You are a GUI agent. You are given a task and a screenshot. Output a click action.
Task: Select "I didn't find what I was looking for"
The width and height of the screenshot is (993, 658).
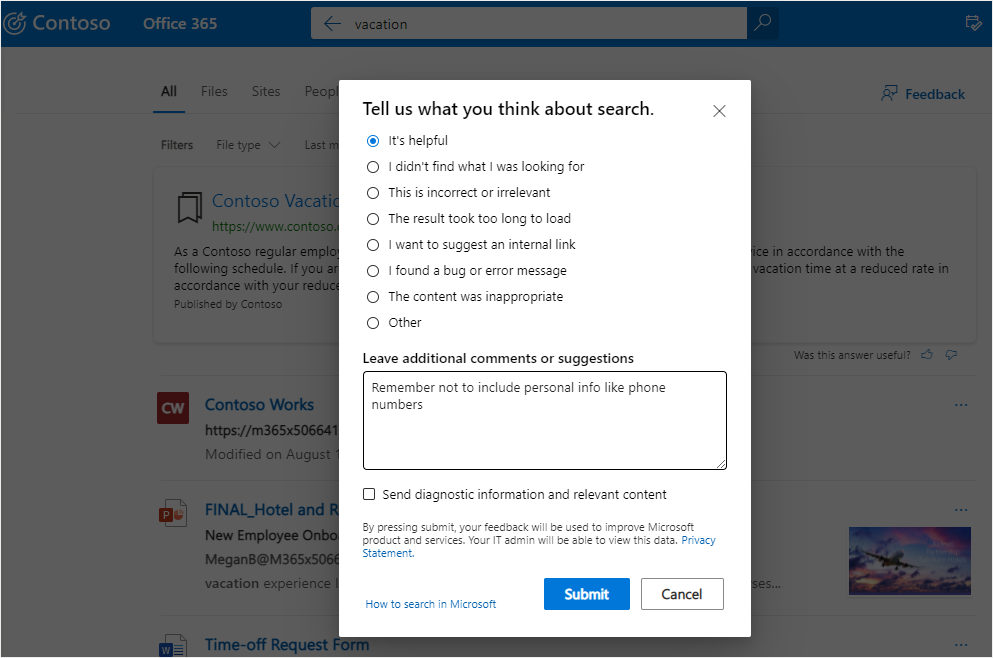(373, 167)
